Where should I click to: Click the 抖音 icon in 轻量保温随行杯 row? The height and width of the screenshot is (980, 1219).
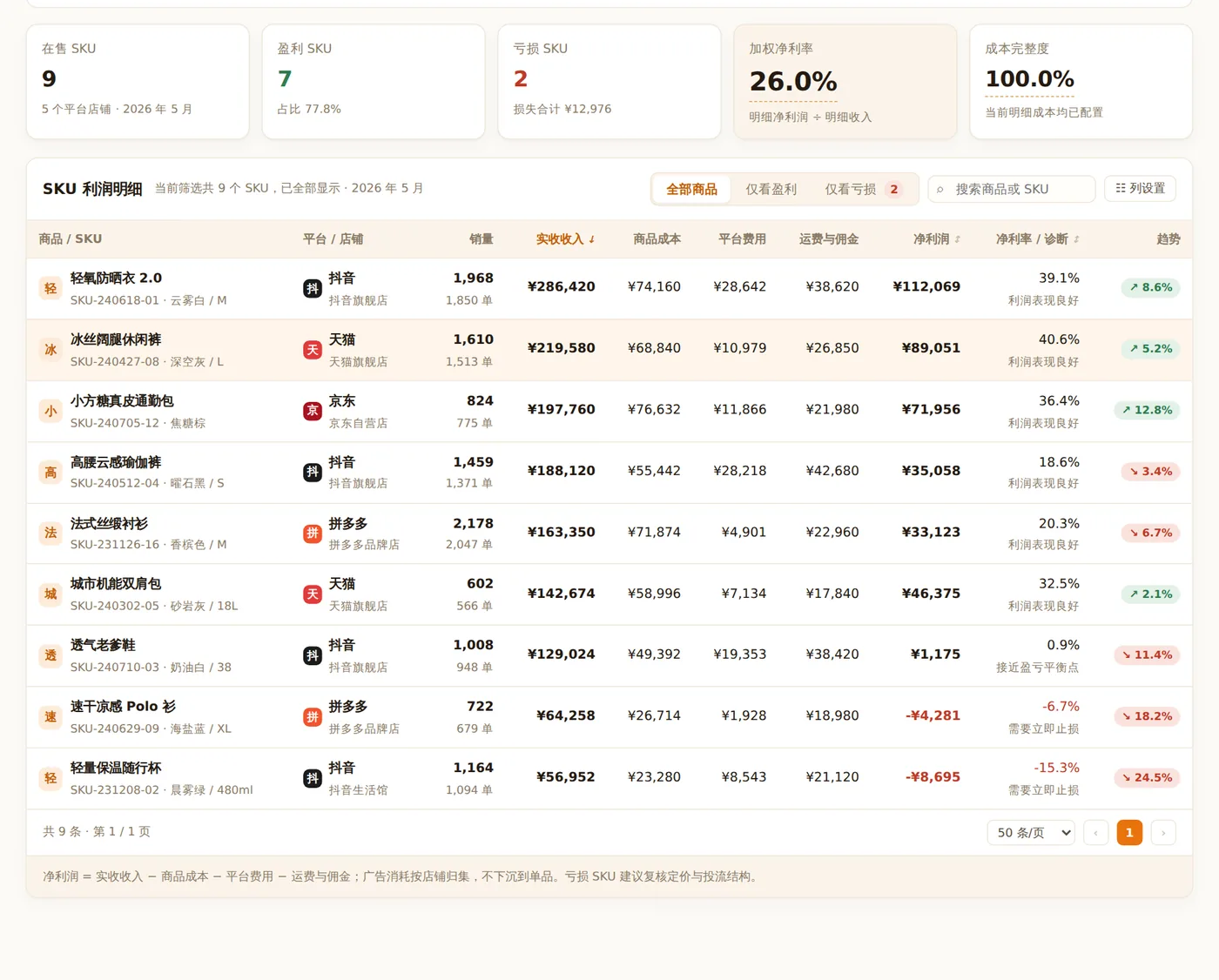point(313,778)
